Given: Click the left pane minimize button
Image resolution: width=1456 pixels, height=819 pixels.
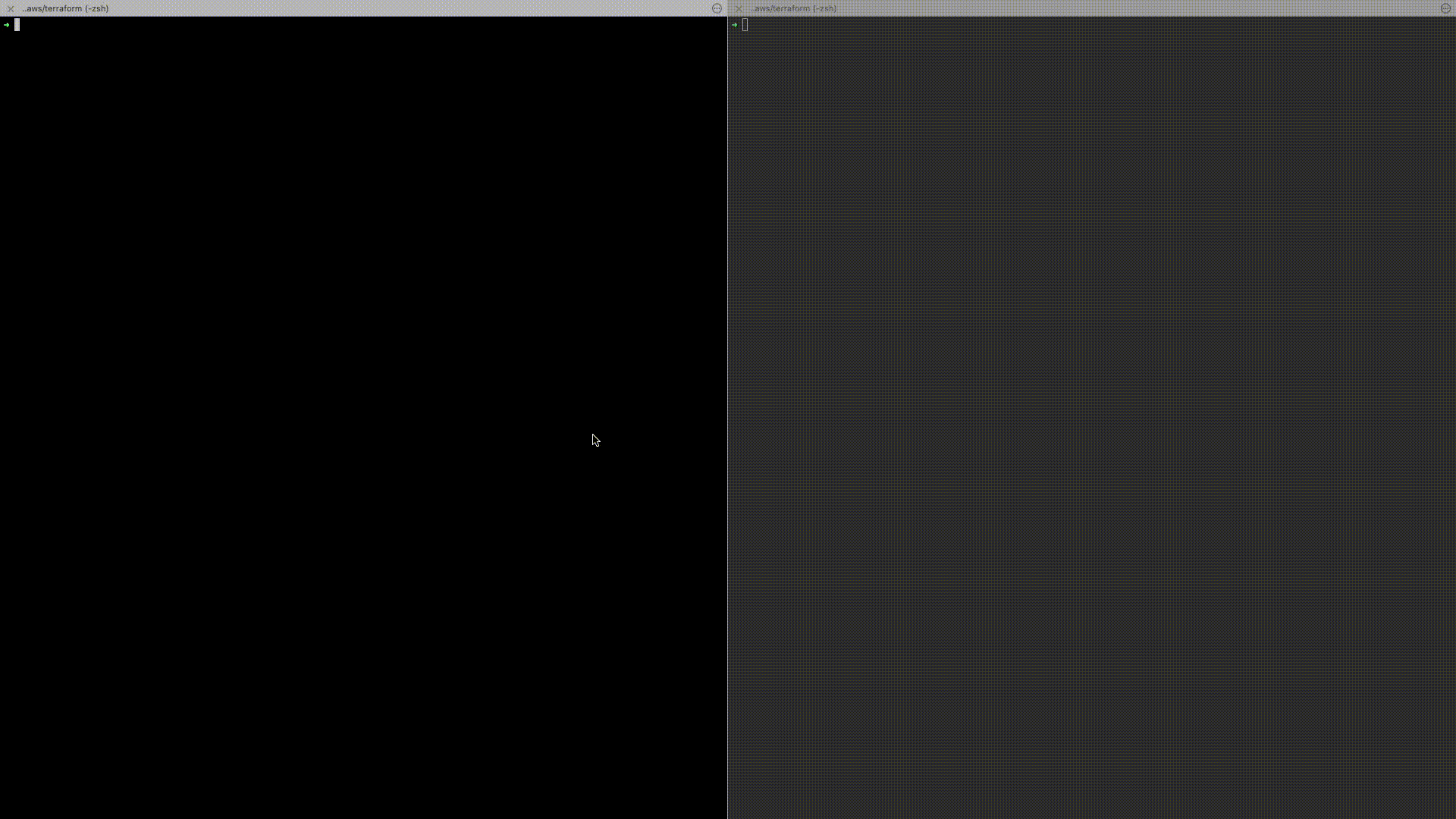Looking at the screenshot, I should click(717, 8).
